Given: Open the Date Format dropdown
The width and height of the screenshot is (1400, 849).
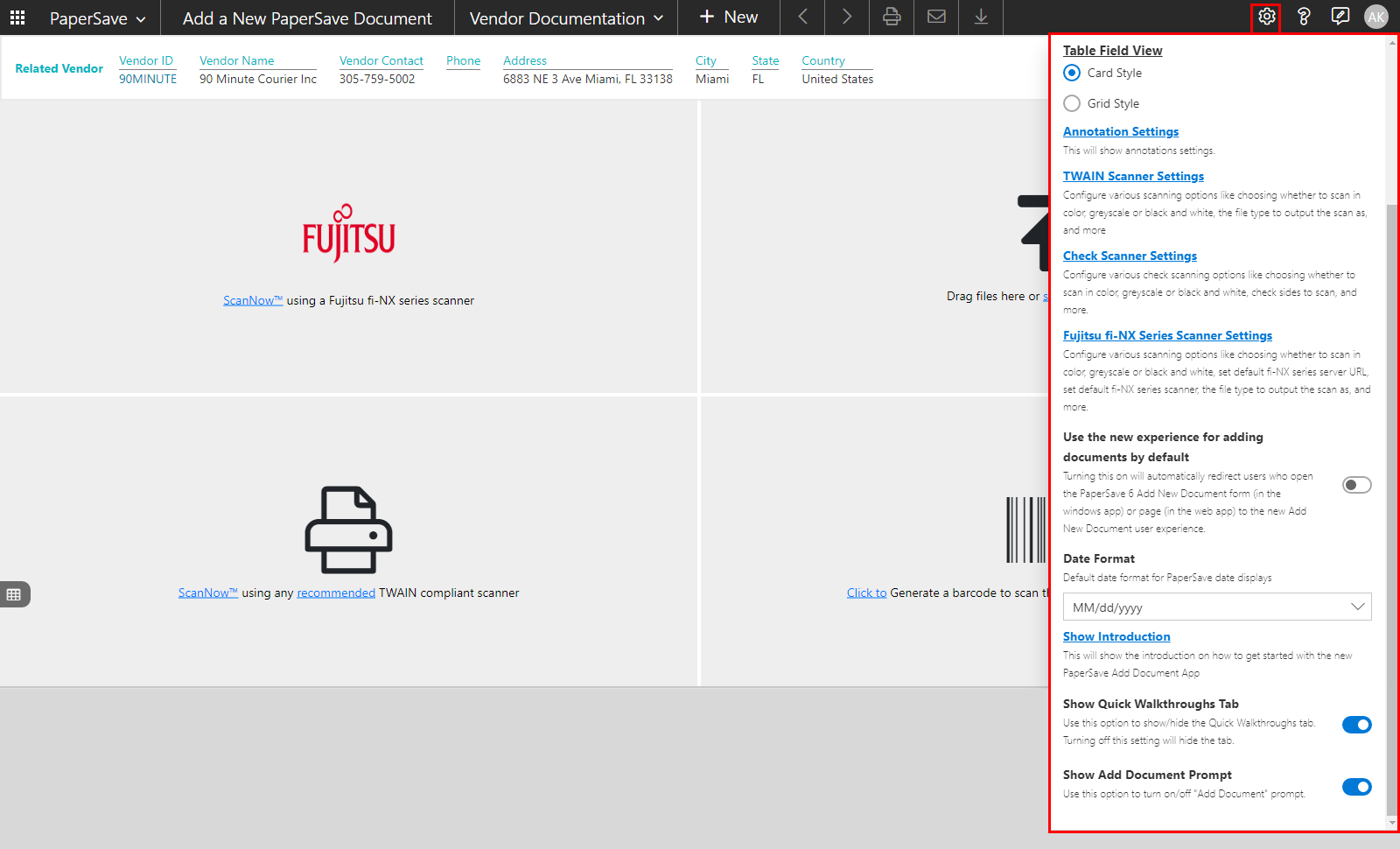Looking at the screenshot, I should (x=1216, y=607).
